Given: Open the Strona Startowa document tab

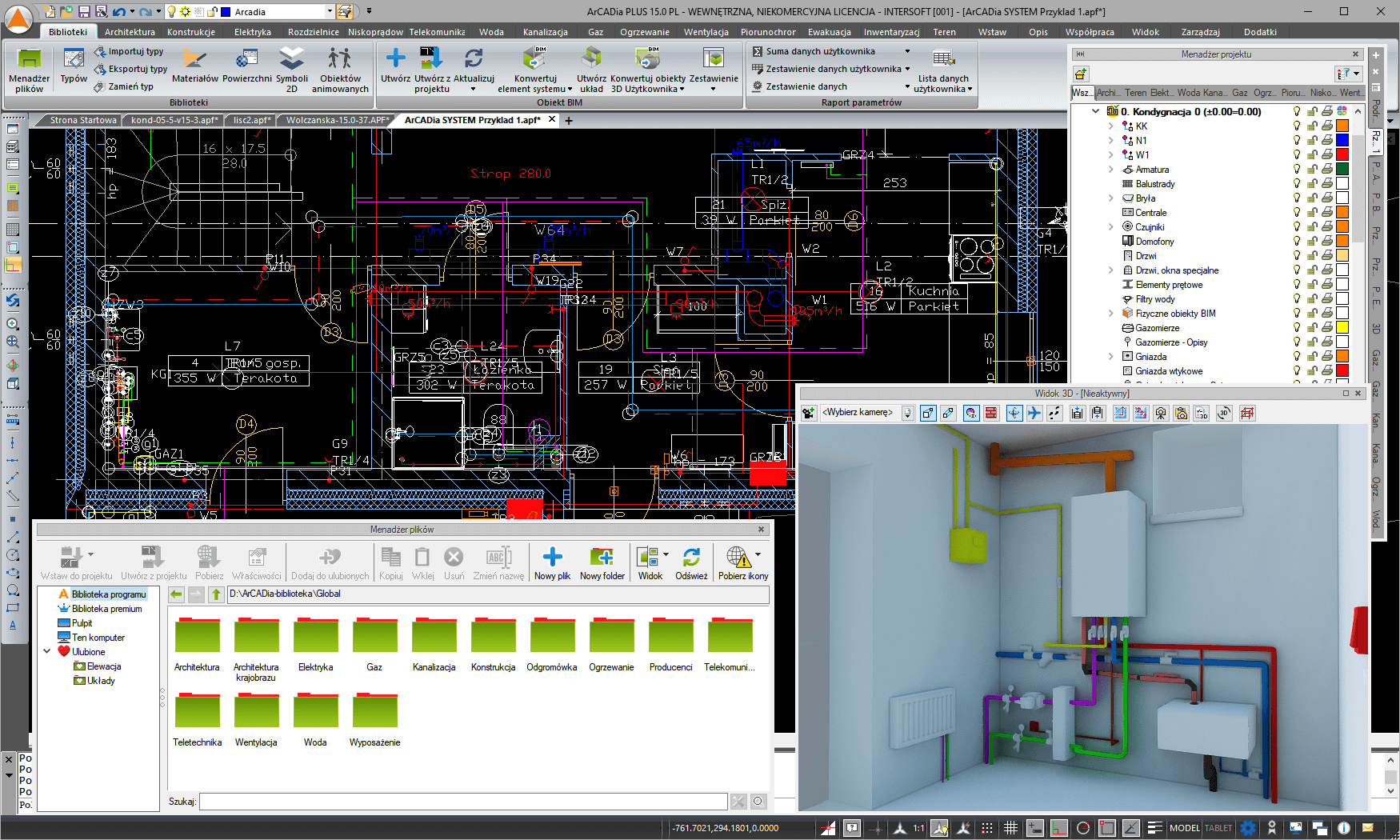Looking at the screenshot, I should coord(83,120).
